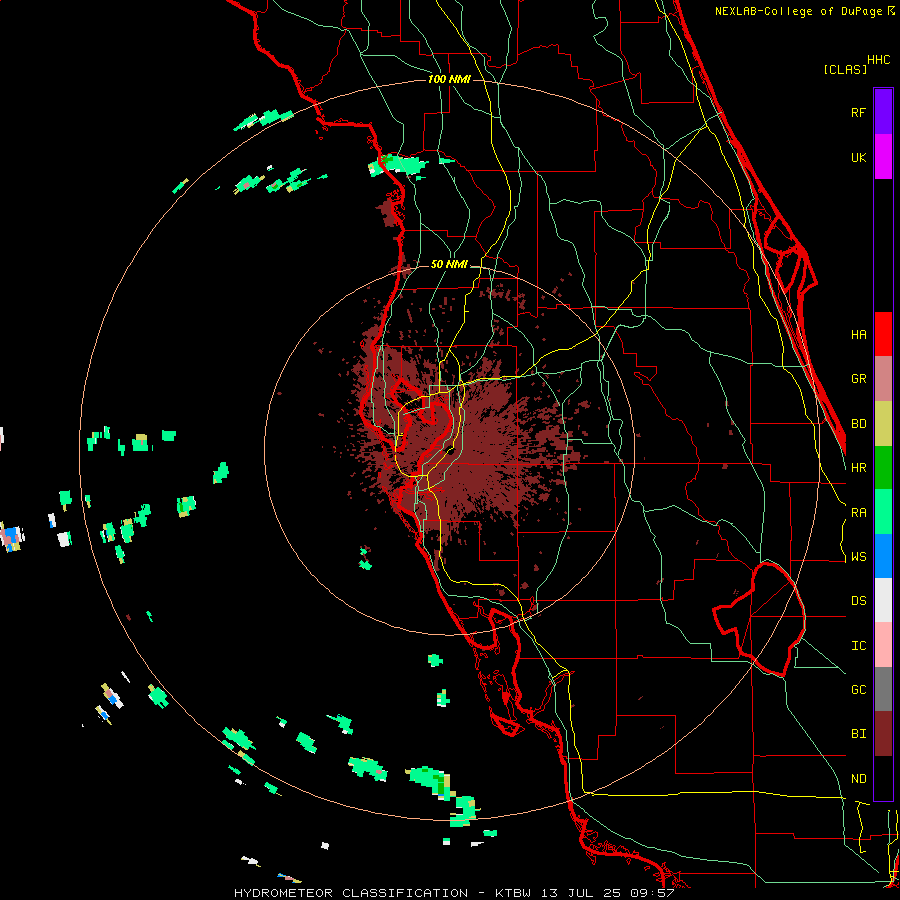This screenshot has width=900, height=900.
Task: Click the WS wet snow blue swatch
Action: [x=883, y=556]
